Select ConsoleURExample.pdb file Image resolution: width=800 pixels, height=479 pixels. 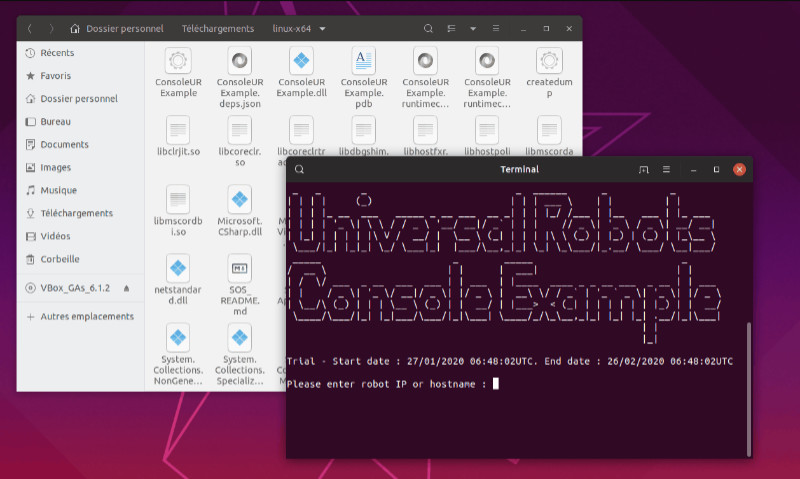pyautogui.click(x=364, y=78)
